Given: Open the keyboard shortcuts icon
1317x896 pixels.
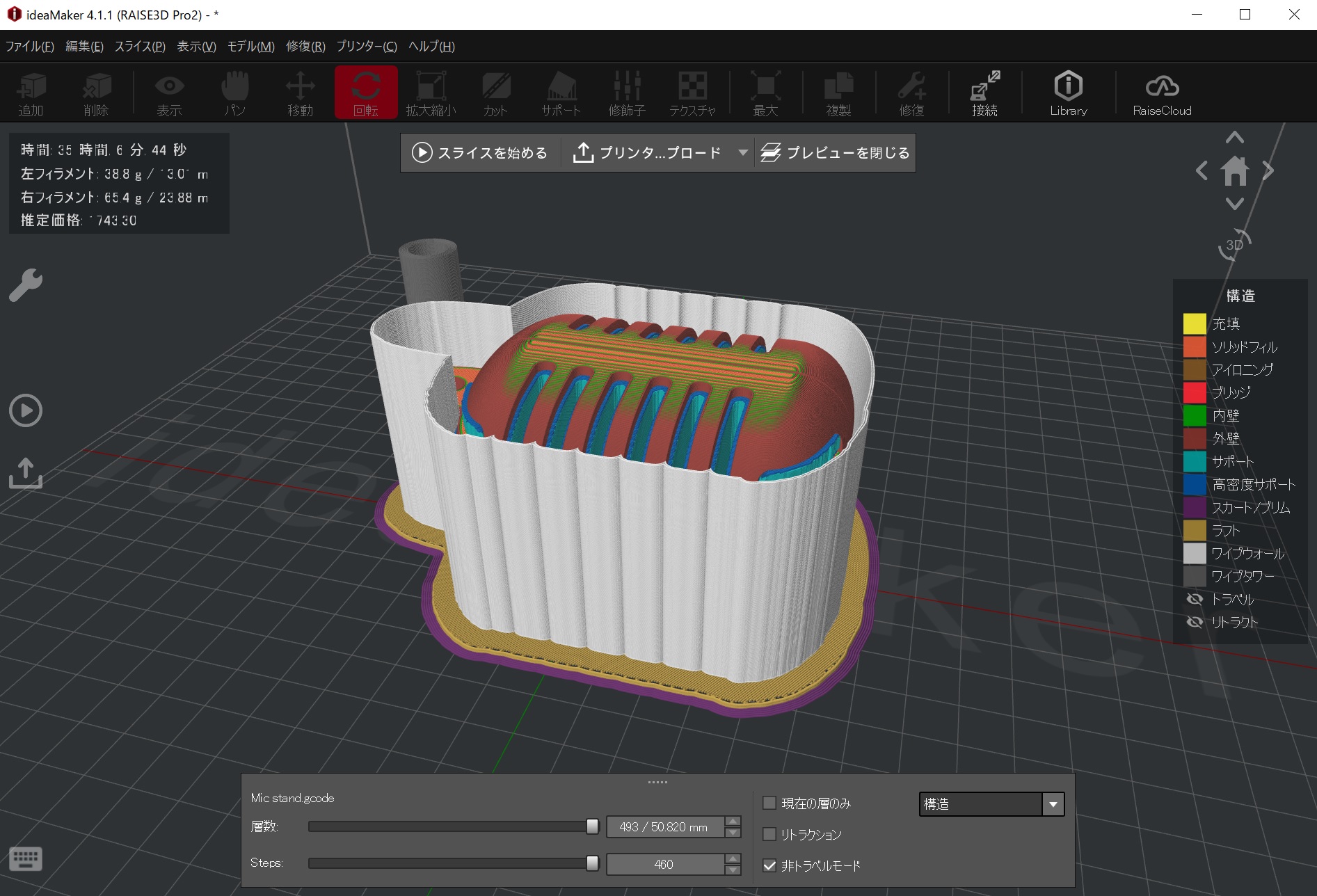Looking at the screenshot, I should tap(26, 858).
